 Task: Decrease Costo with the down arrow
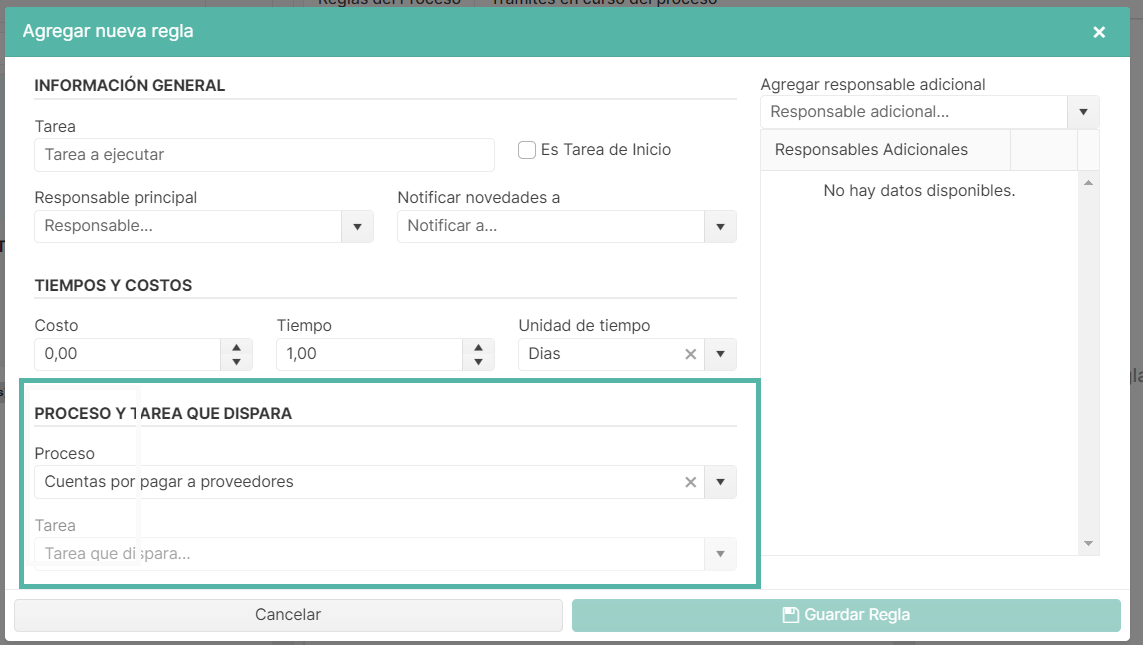pyautogui.click(x=236, y=362)
